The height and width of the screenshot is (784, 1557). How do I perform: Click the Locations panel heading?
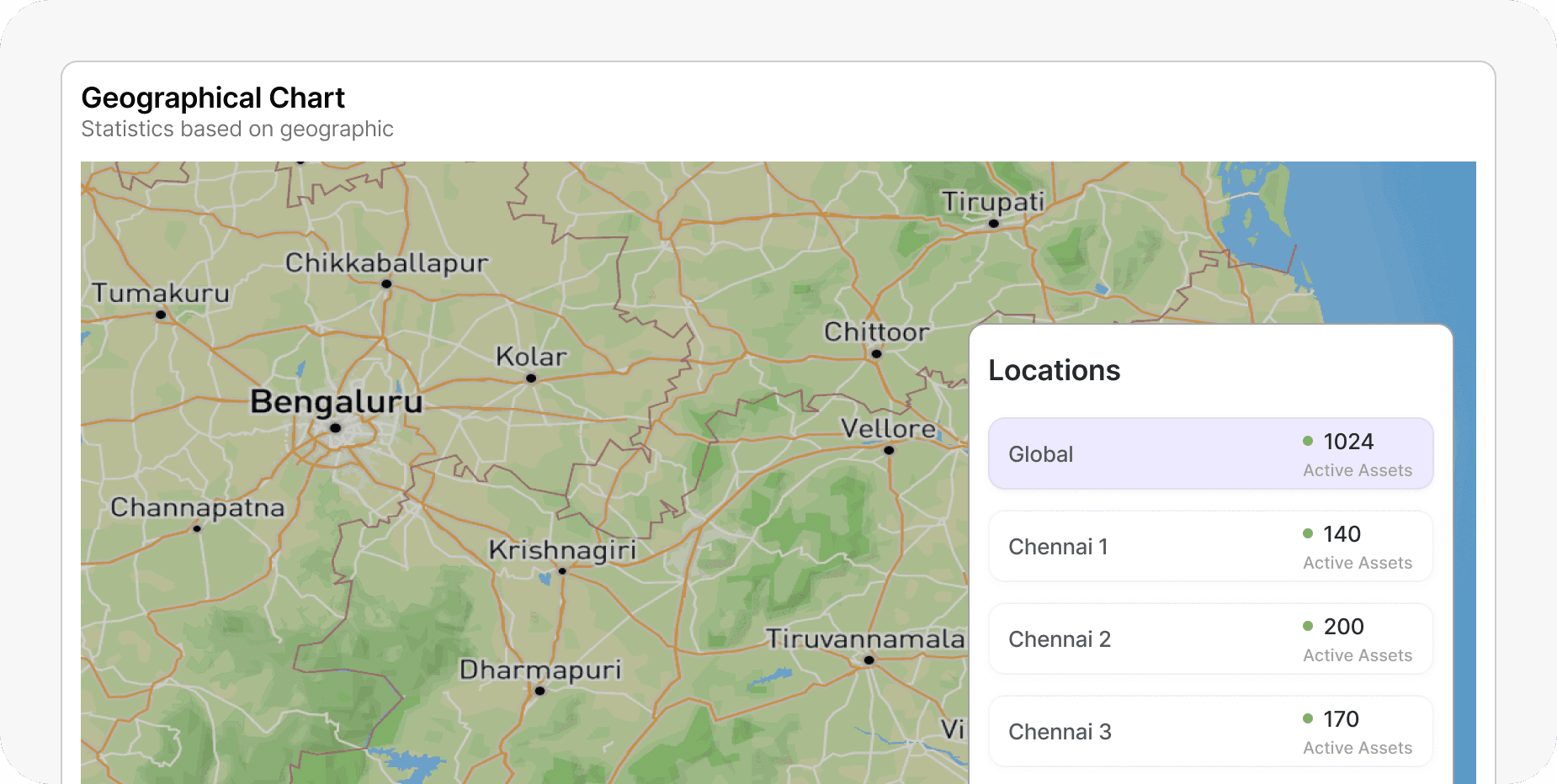(x=1054, y=370)
